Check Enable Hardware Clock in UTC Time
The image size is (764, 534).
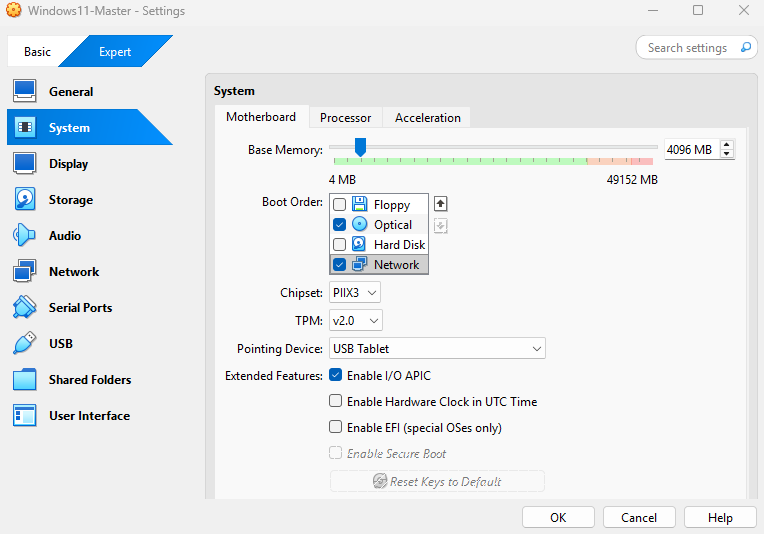click(x=336, y=400)
